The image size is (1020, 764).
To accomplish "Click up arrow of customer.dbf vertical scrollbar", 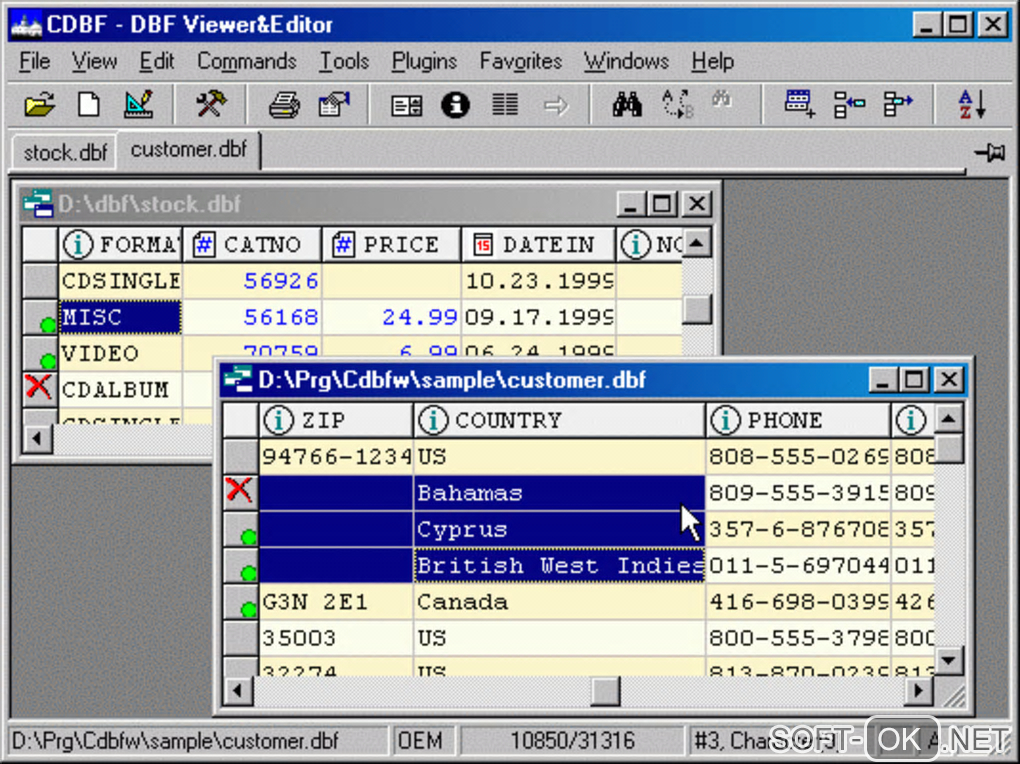I will coord(948,418).
